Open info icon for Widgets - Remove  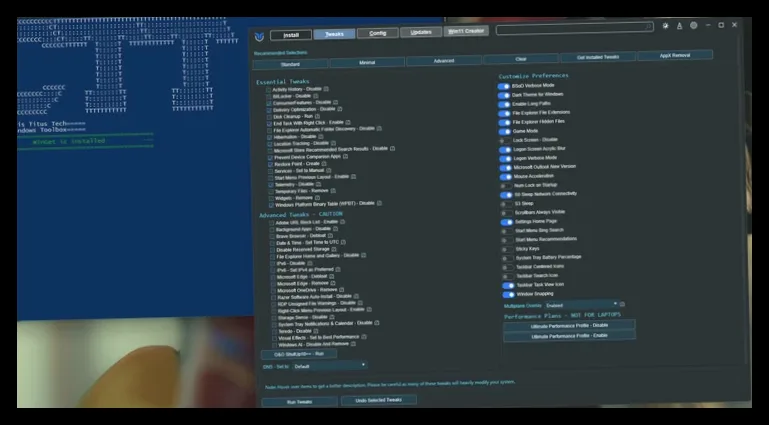click(317, 198)
